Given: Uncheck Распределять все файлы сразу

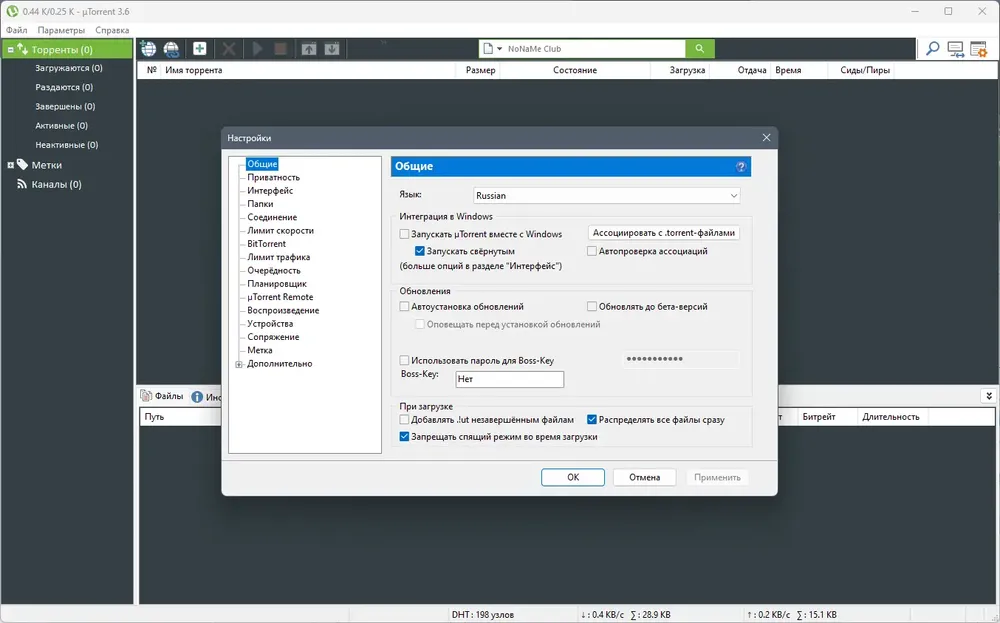Looking at the screenshot, I should [591, 420].
